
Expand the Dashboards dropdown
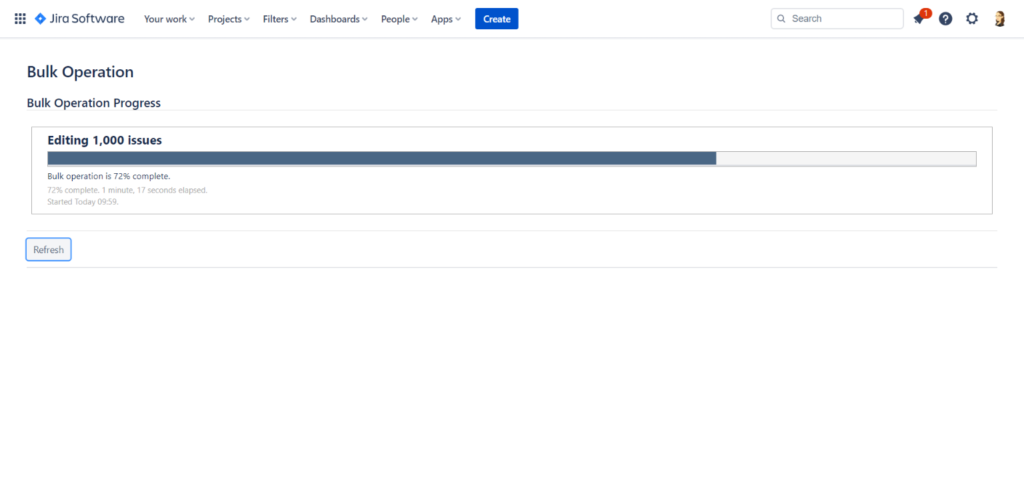(x=338, y=19)
